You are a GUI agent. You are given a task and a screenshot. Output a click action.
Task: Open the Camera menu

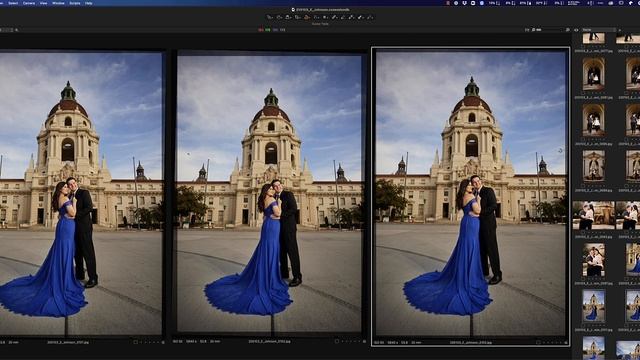coord(29,3)
